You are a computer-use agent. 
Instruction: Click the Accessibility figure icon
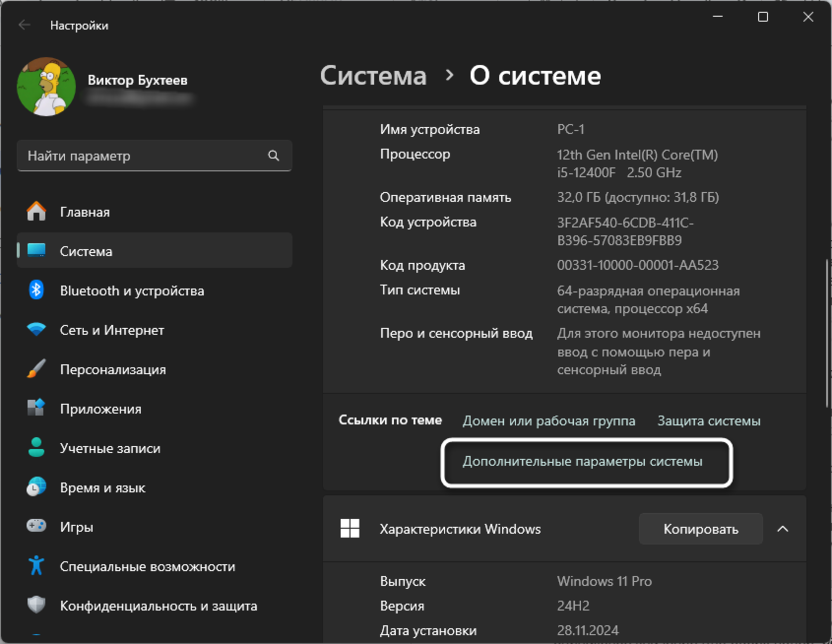point(36,566)
